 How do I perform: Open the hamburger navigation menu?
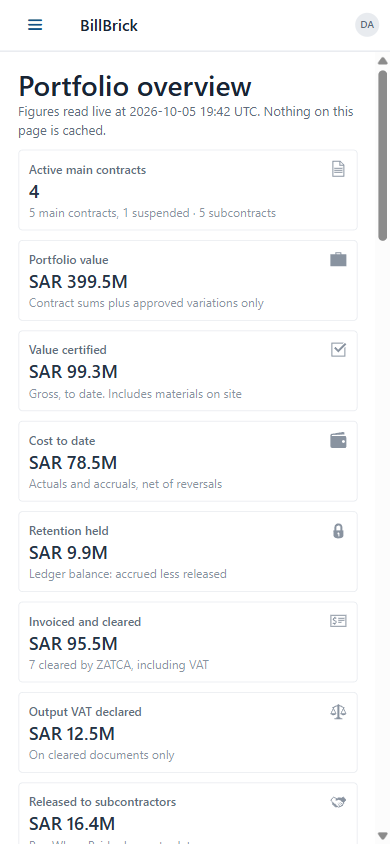(35, 25)
